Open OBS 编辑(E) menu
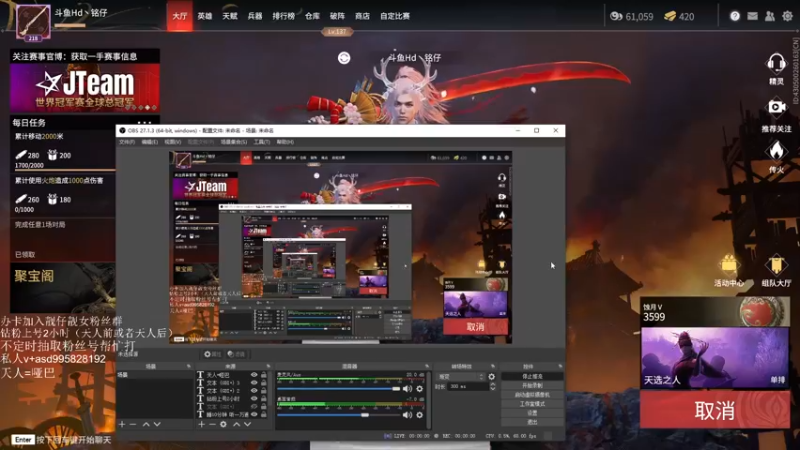Viewport: 800px width, 450px height. click(x=149, y=142)
